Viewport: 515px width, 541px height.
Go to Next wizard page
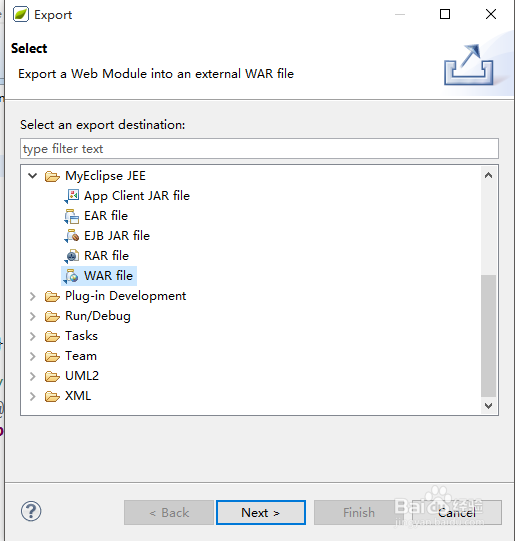[x=261, y=513]
